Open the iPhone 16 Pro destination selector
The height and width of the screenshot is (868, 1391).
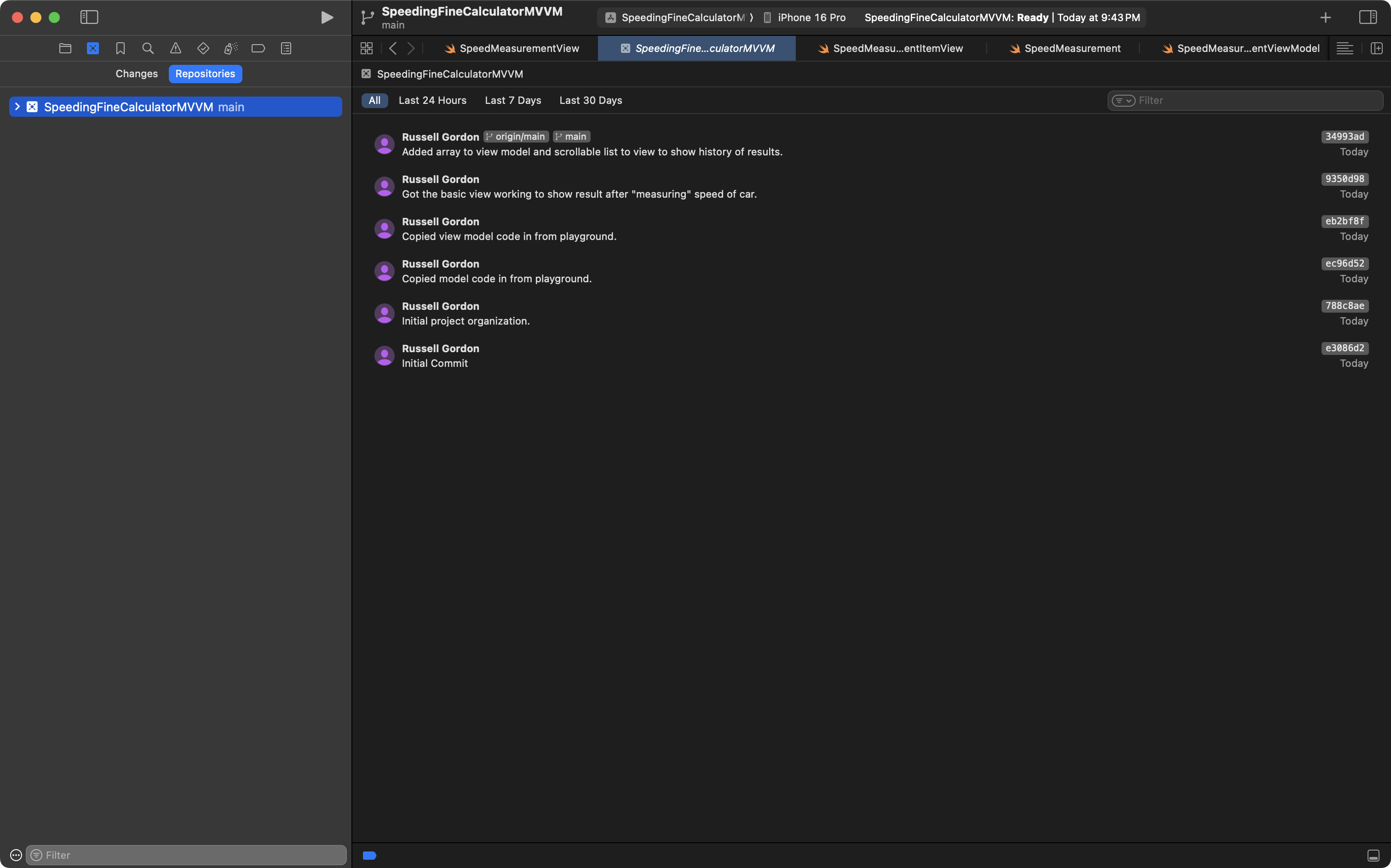(x=810, y=17)
